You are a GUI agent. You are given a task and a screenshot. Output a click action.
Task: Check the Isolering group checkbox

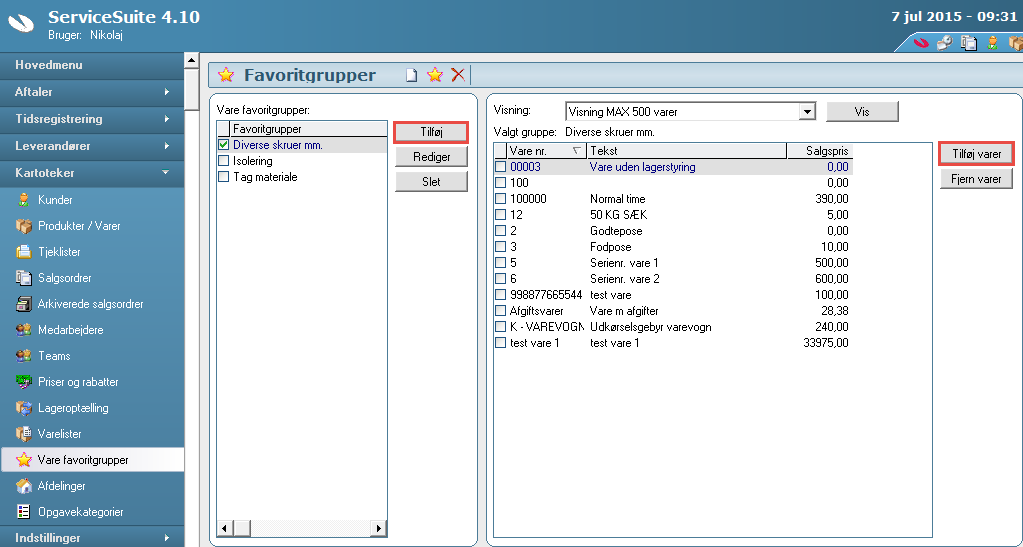224,161
